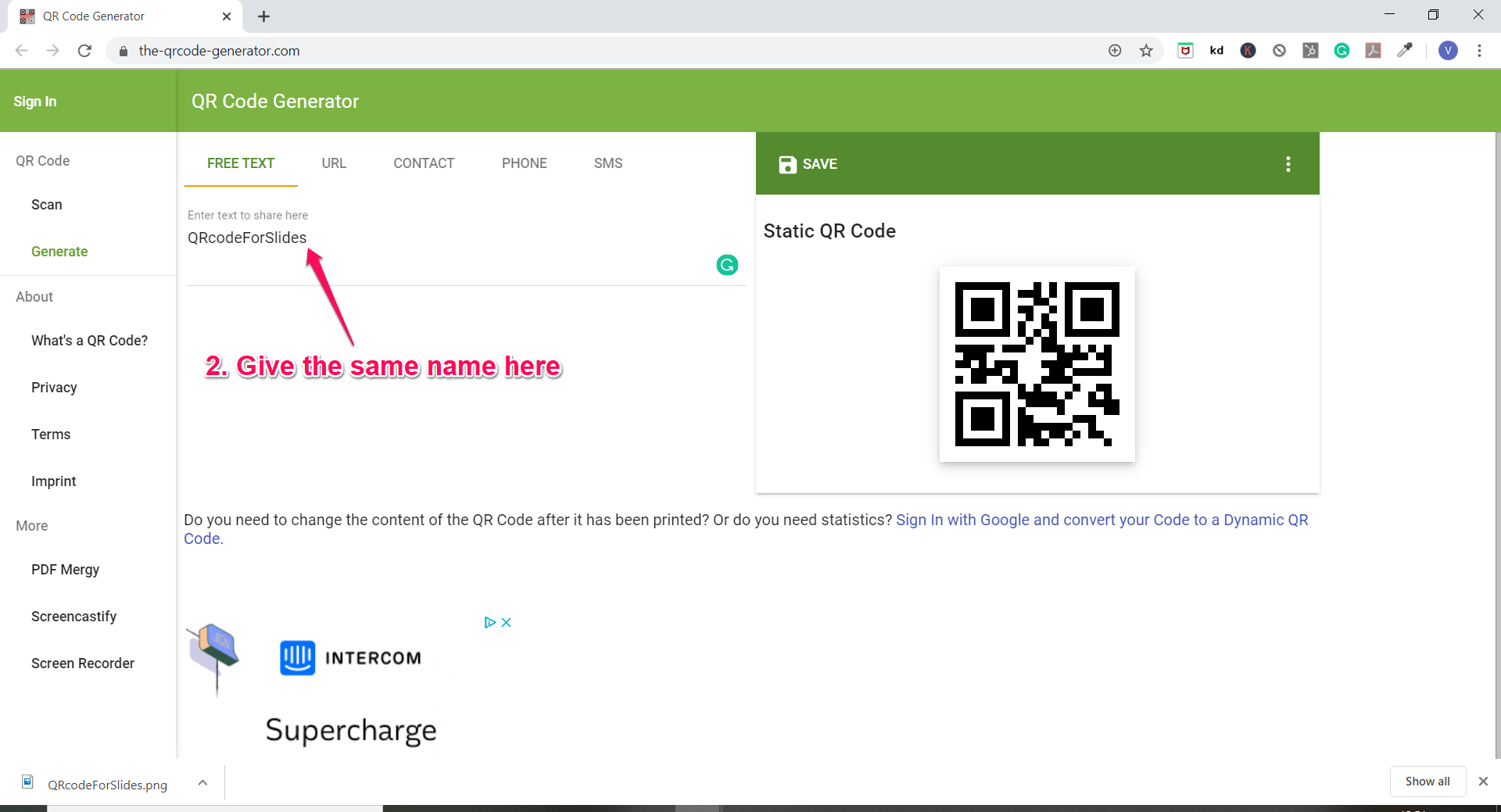Screen dimensions: 1501x812
Task: Click the lock icon in address bar
Action: click(x=123, y=51)
